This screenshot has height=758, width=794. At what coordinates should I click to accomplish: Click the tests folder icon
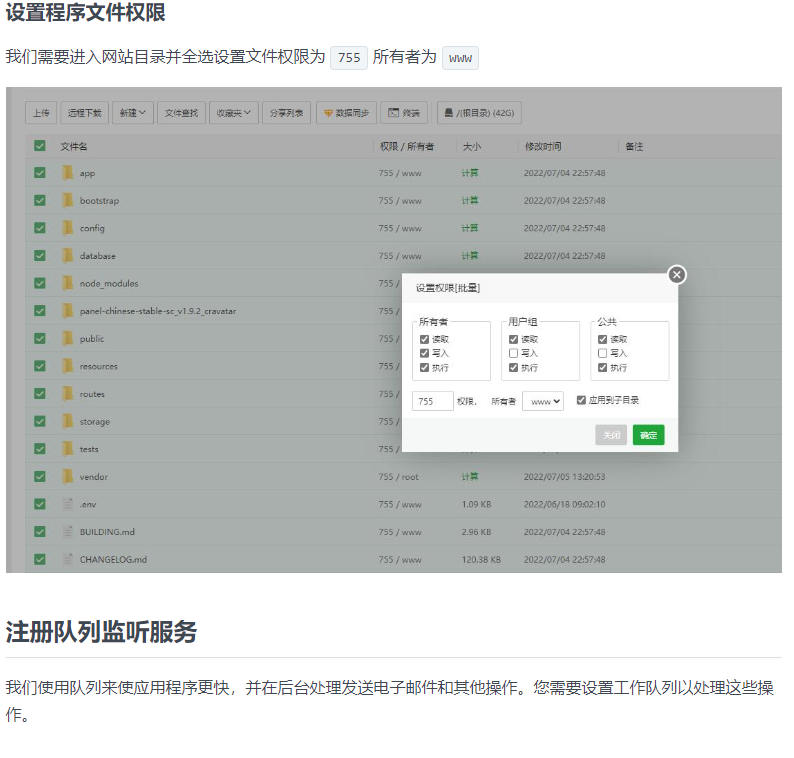click(x=67, y=449)
